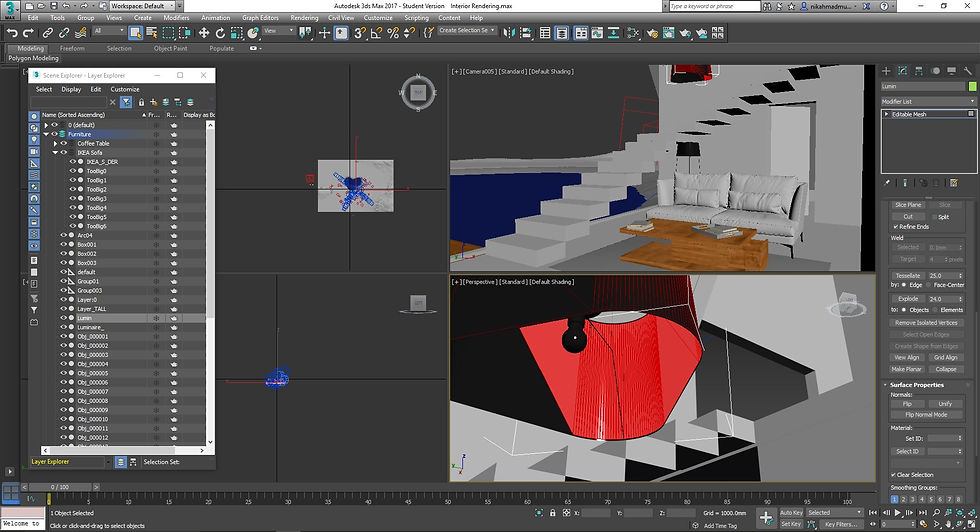Toggle visibility eye of IKEA Sofa

[x=63, y=153]
